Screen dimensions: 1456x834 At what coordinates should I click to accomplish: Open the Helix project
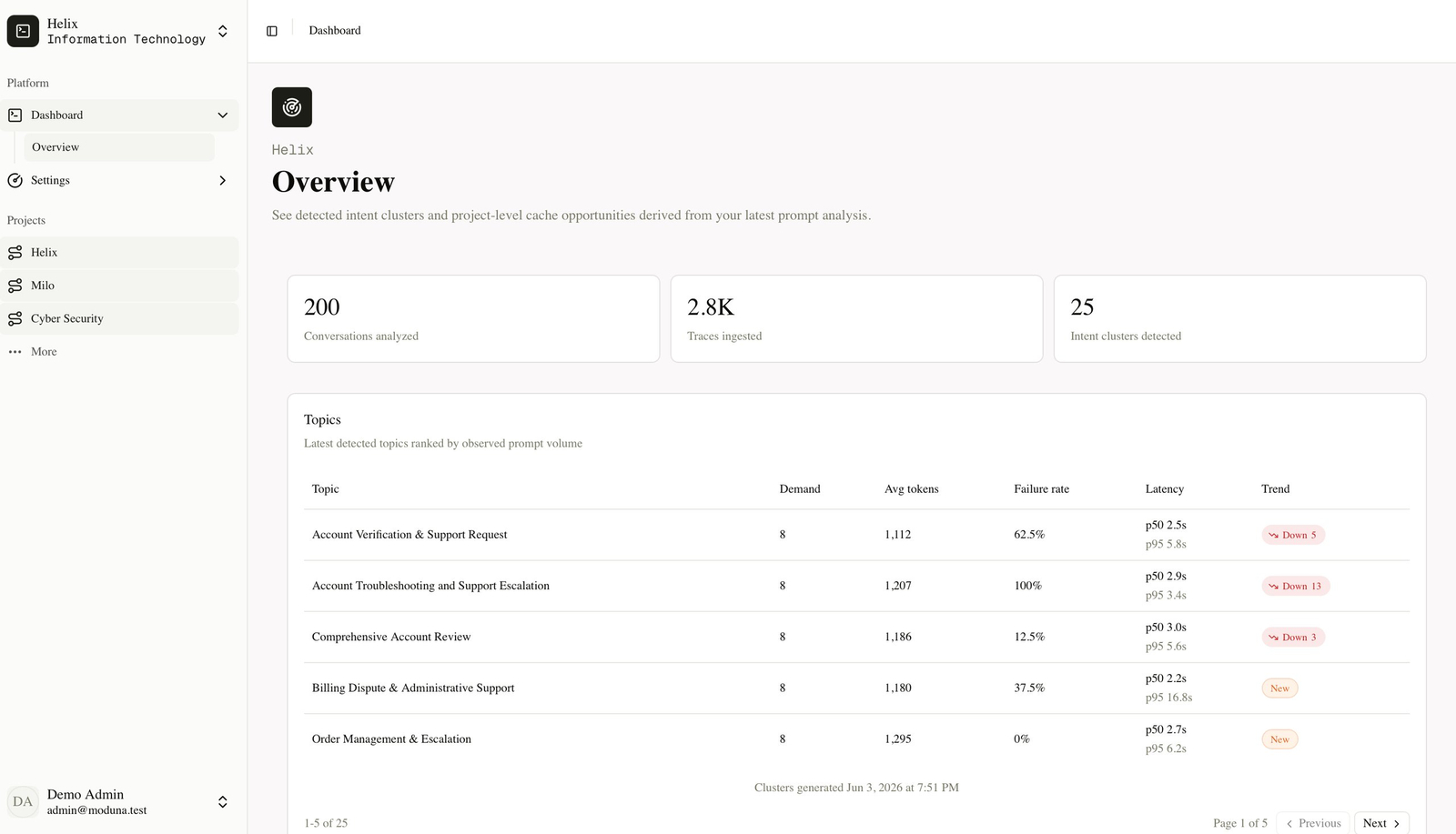119,253
